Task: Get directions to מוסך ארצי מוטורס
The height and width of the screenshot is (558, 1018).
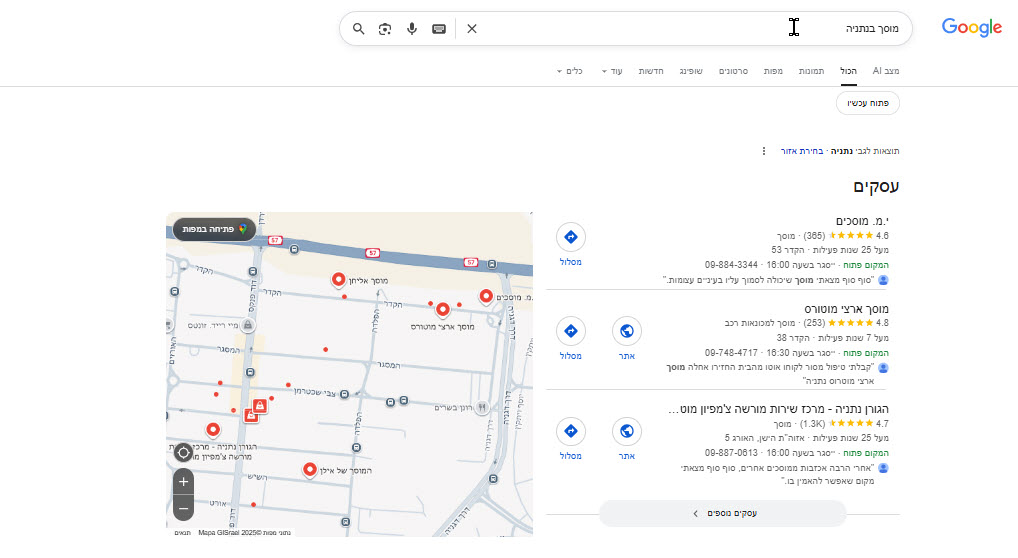Action: (571, 338)
